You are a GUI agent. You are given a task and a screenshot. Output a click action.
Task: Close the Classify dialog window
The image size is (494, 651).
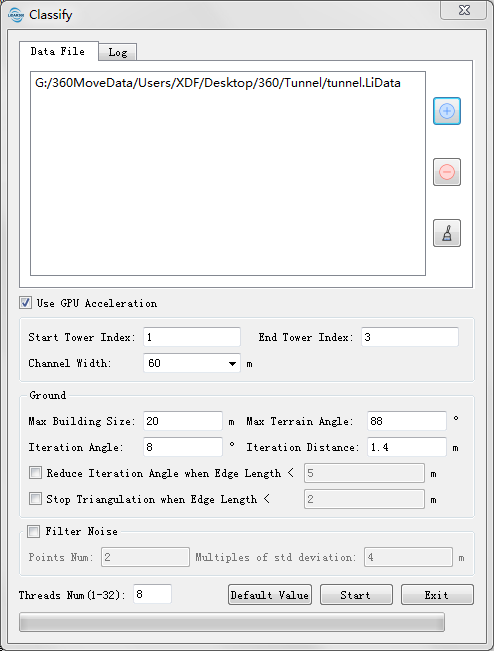[x=463, y=10]
